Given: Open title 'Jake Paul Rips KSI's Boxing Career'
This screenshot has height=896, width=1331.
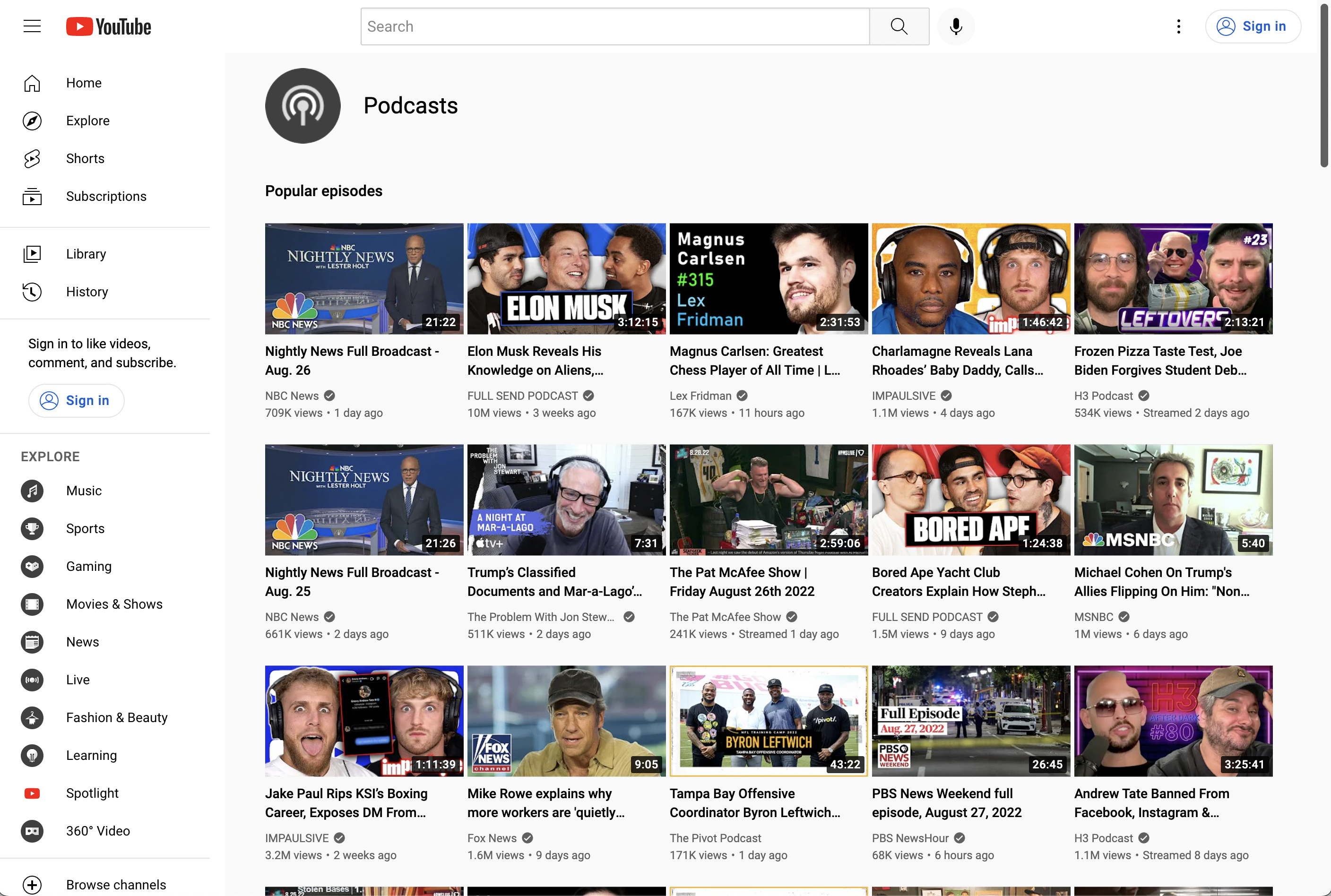Looking at the screenshot, I should pos(346,803).
